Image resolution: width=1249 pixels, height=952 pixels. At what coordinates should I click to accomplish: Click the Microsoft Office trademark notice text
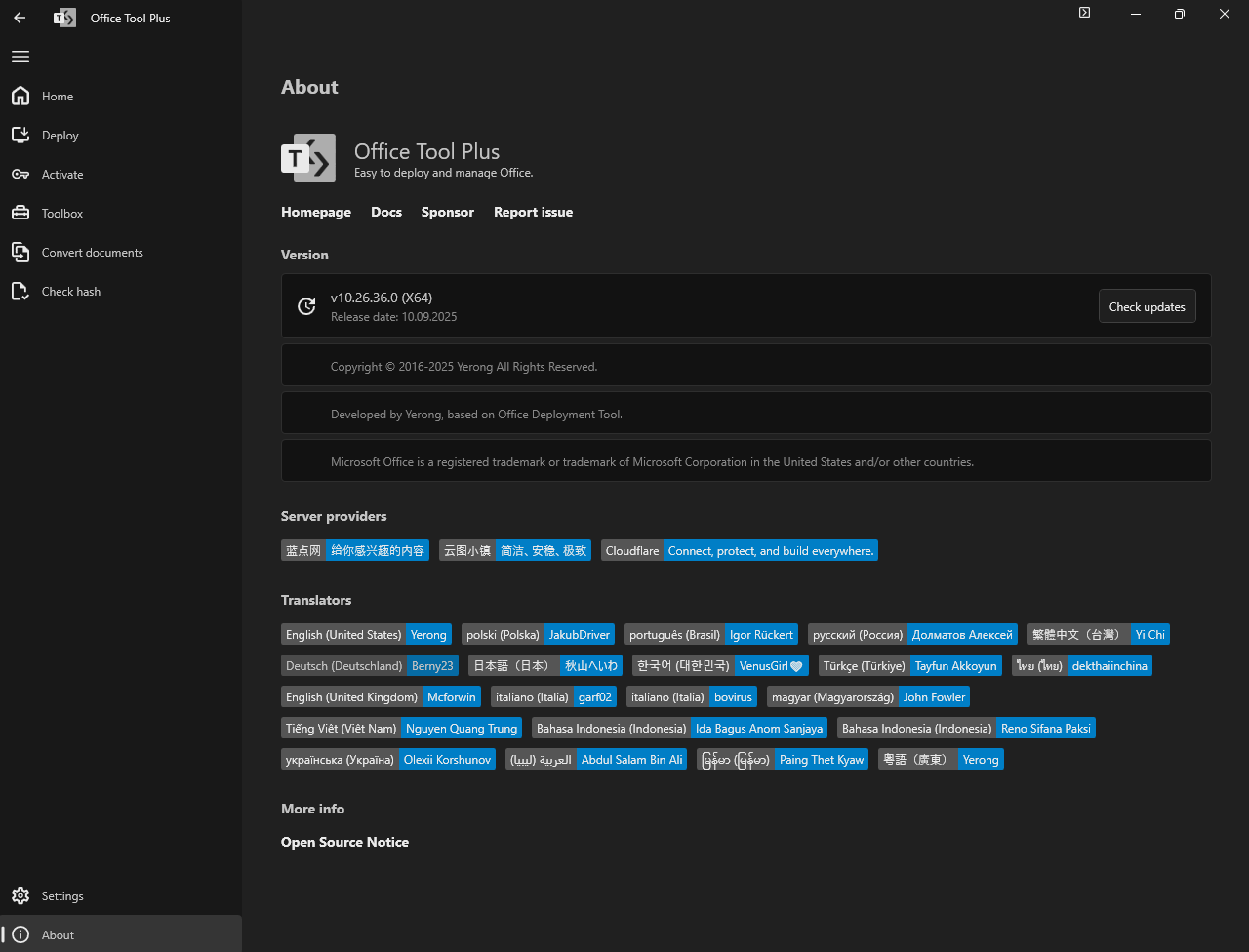pos(652,462)
